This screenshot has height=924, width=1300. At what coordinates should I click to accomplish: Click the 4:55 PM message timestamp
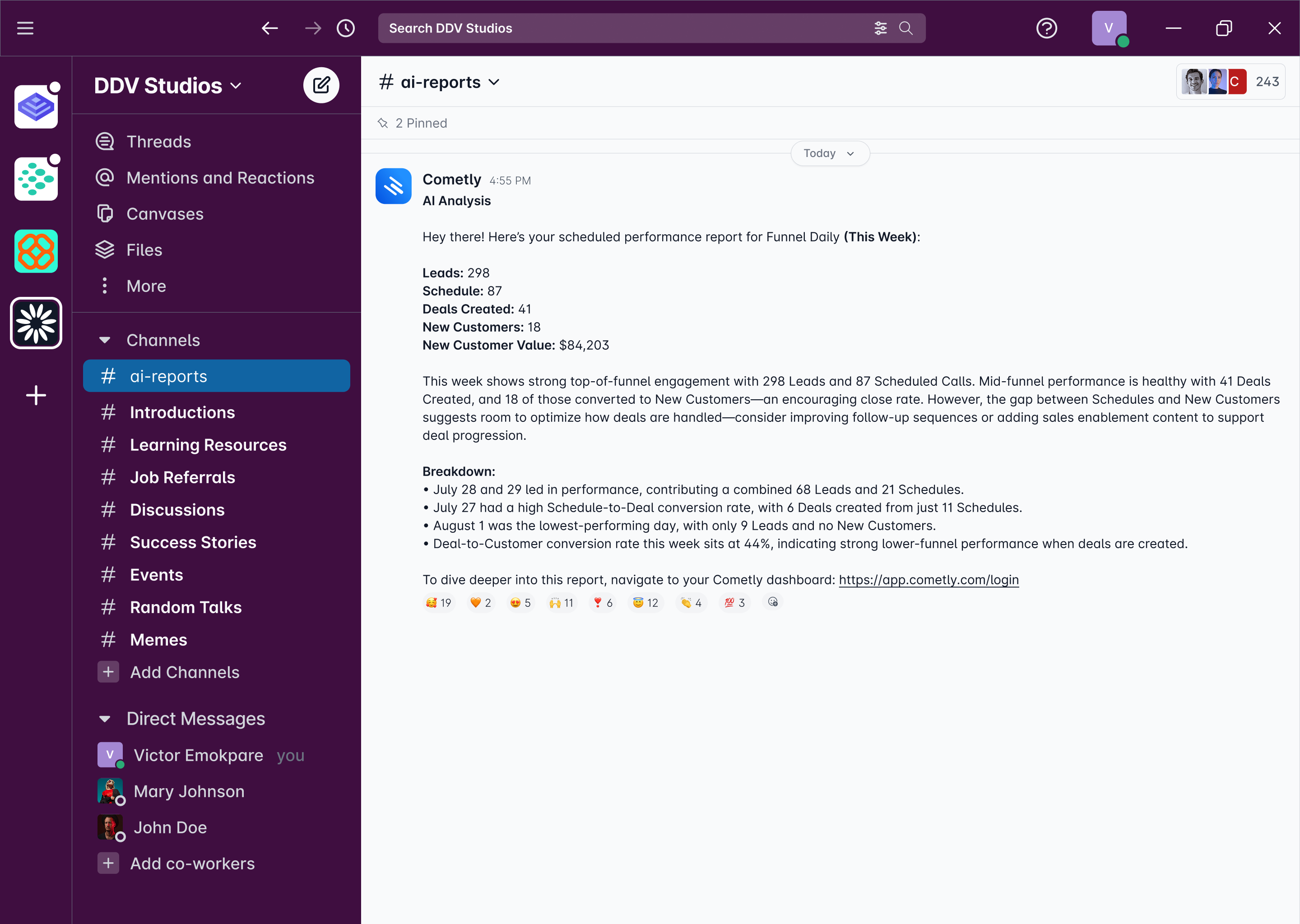pyautogui.click(x=510, y=180)
